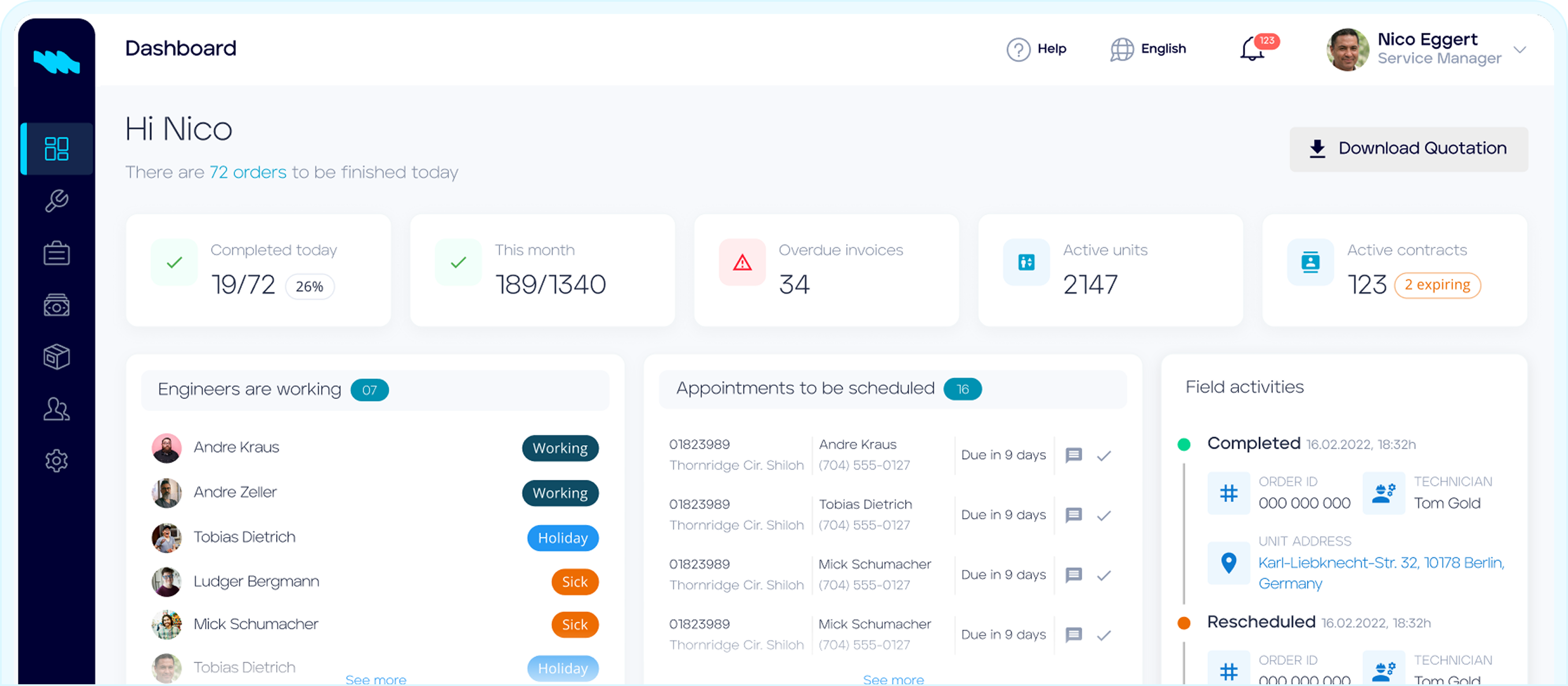Click Mick Schumacher's avatar in engineers list
The height and width of the screenshot is (686, 1568).
pyautogui.click(x=166, y=625)
